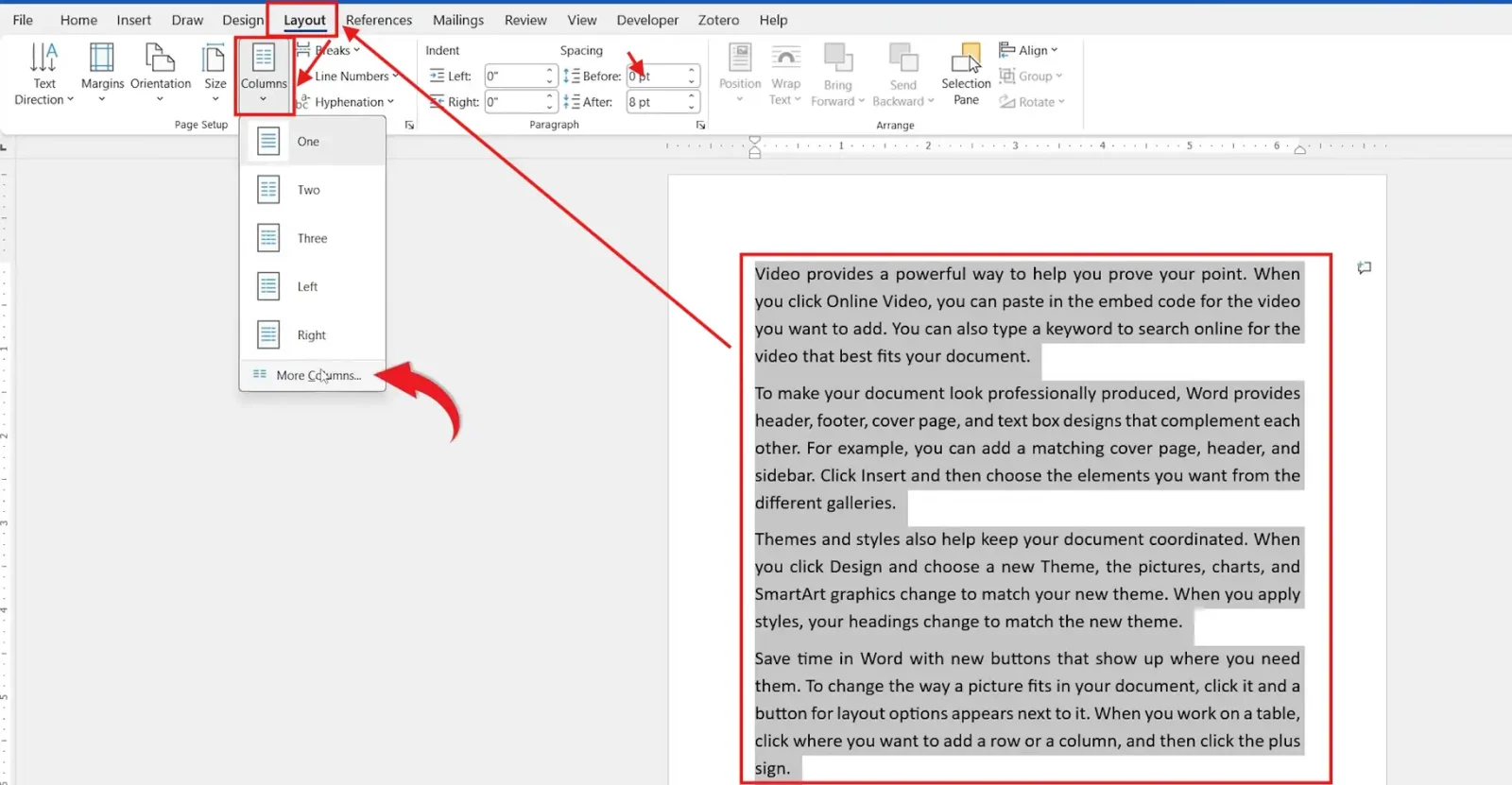This screenshot has height=785, width=1512.
Task: Switch to the Help tab
Action: click(773, 20)
